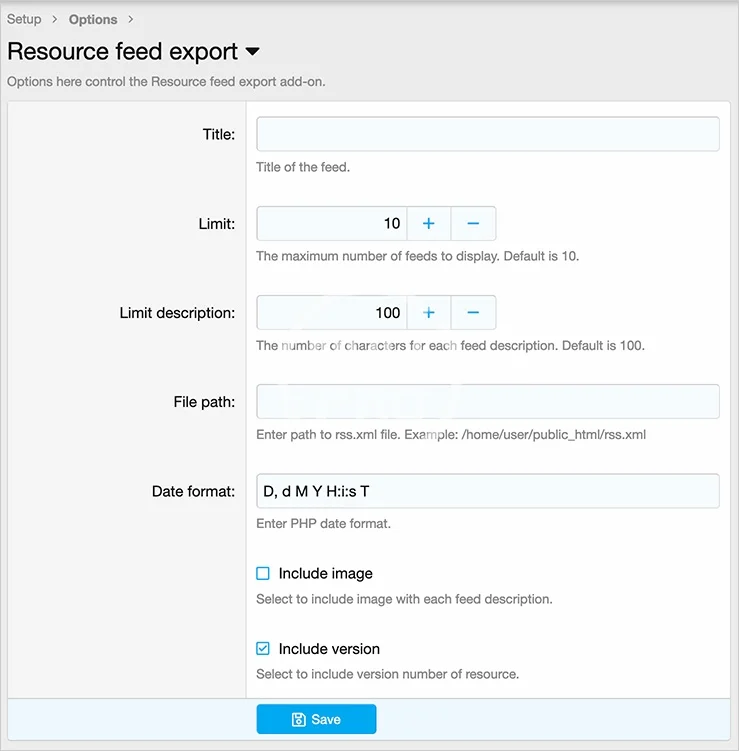Click the 'Include image' label text
The image size is (739, 751).
(325, 574)
